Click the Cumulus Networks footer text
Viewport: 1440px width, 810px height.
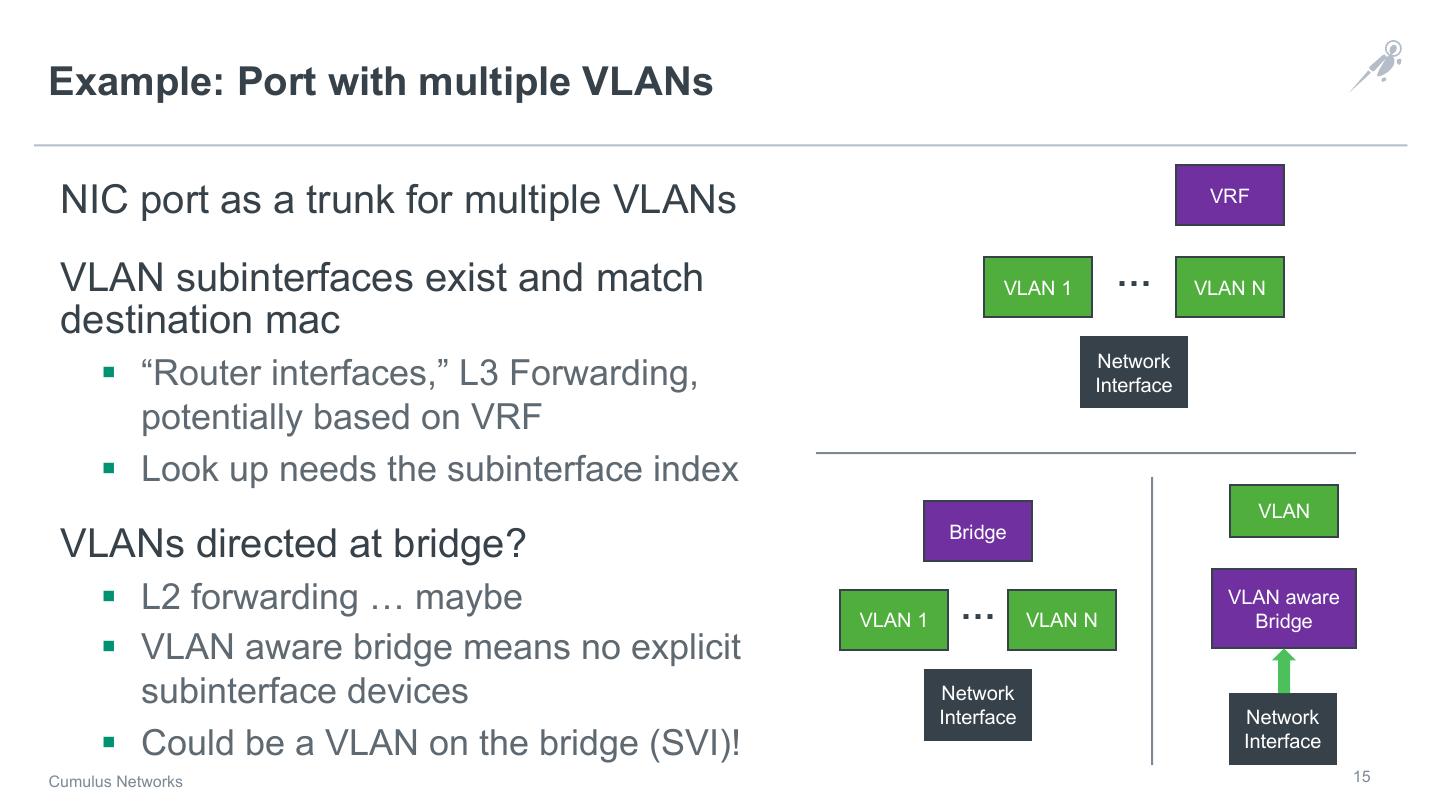[116, 782]
